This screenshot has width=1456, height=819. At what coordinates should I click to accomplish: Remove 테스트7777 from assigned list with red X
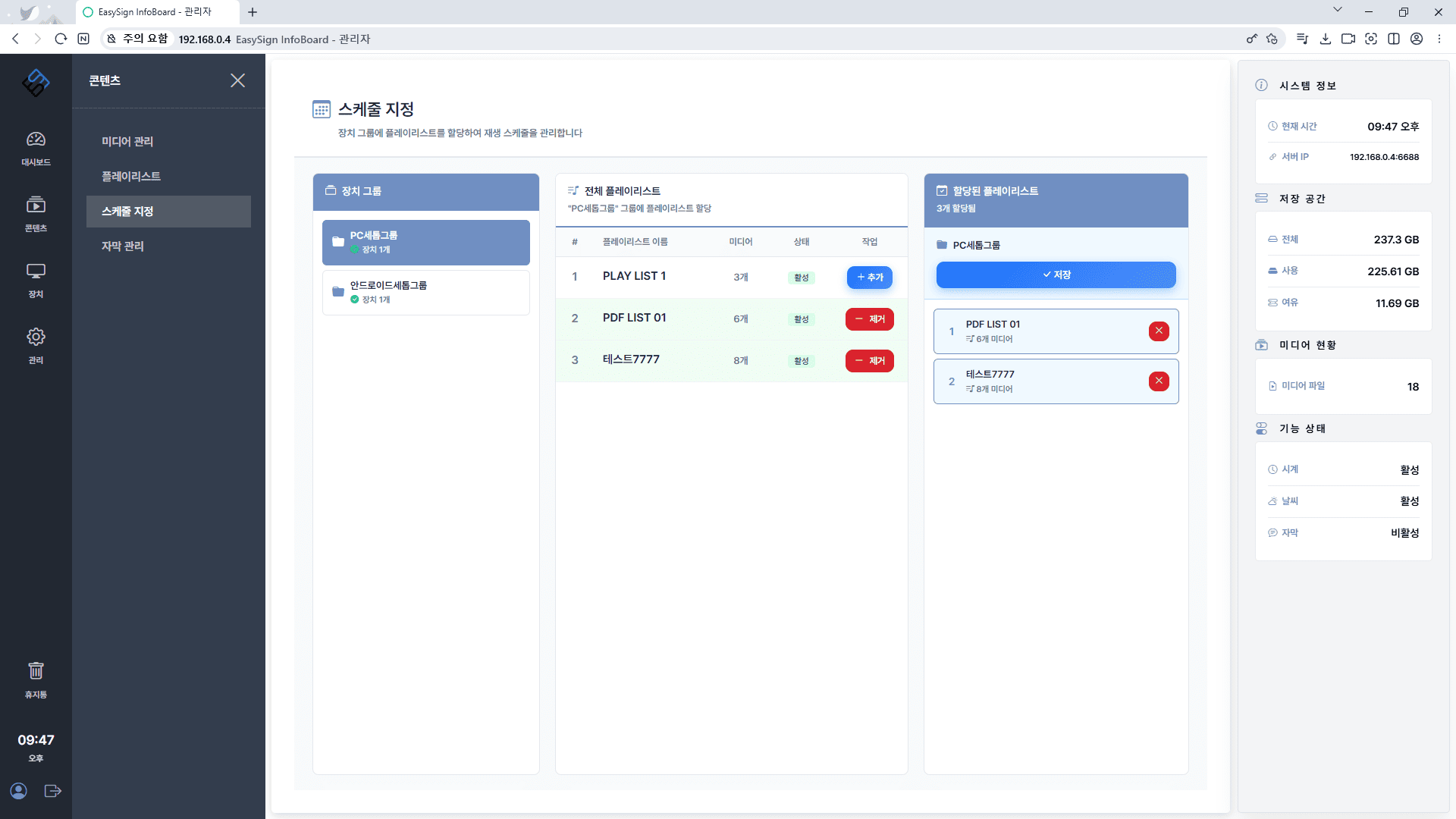[x=1159, y=381]
